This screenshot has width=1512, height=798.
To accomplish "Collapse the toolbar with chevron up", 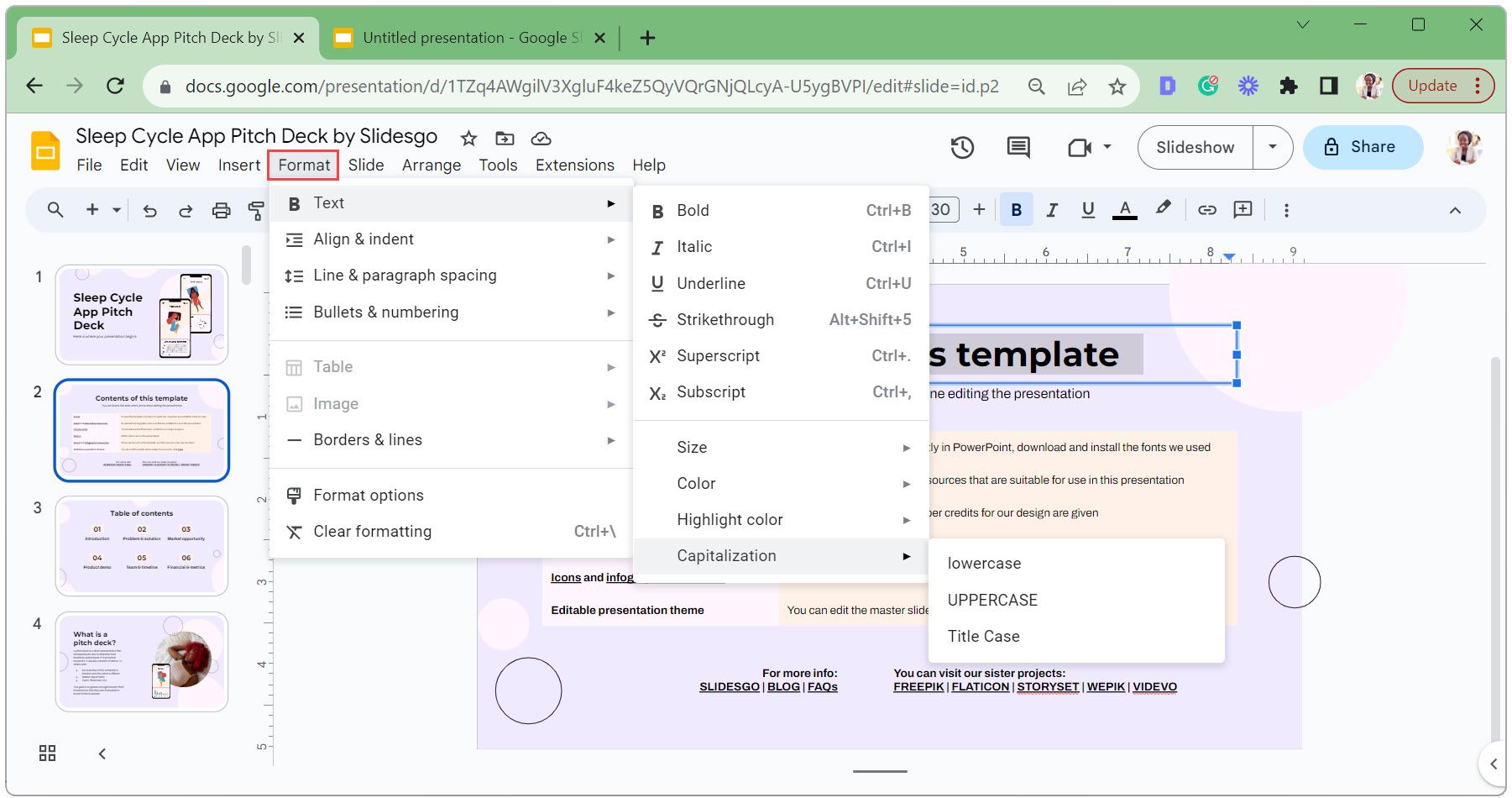I will point(1455,211).
